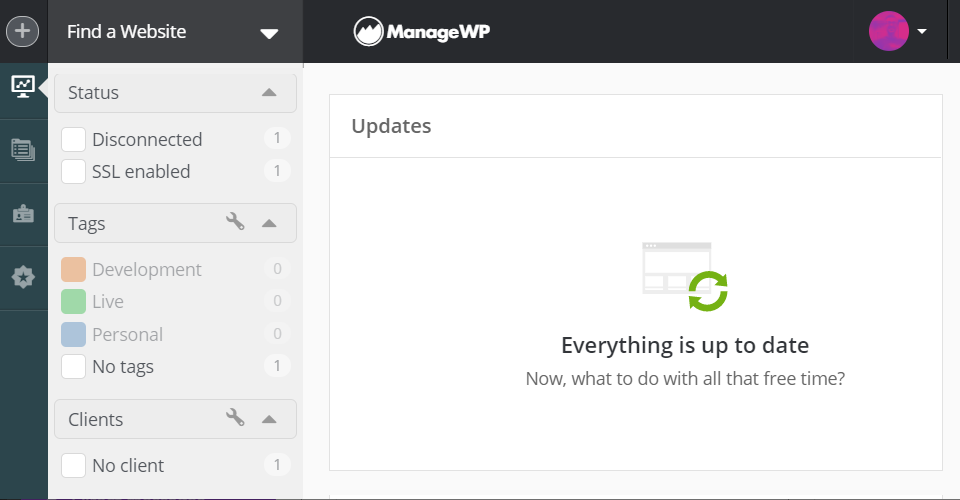This screenshot has width=960, height=500.
Task: Open the clients briefcase sidebar icon
Action: tap(23, 214)
